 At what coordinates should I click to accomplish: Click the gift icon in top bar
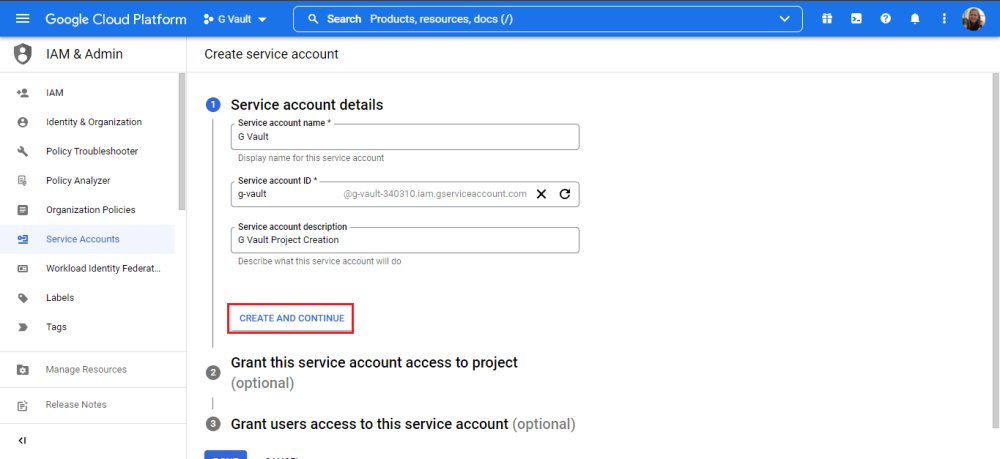pyautogui.click(x=827, y=19)
